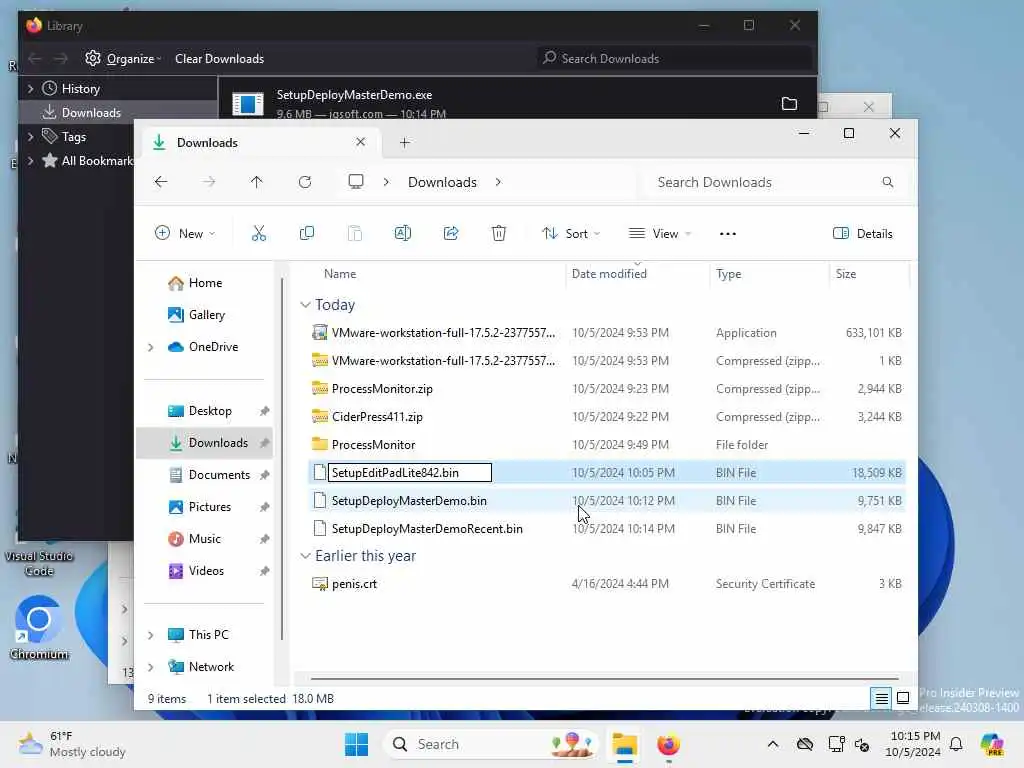
Task: Open Windows Start menu
Action: point(357,744)
